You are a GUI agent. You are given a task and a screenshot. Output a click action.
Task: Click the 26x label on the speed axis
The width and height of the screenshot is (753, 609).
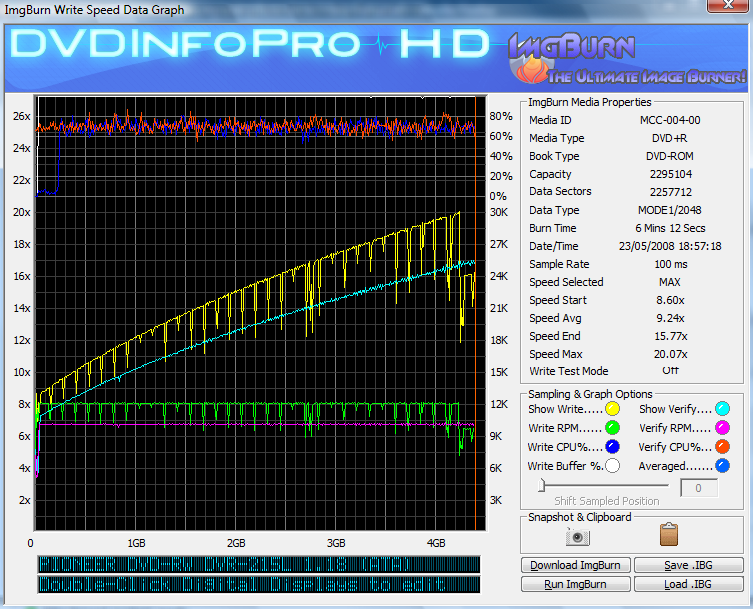point(22,116)
